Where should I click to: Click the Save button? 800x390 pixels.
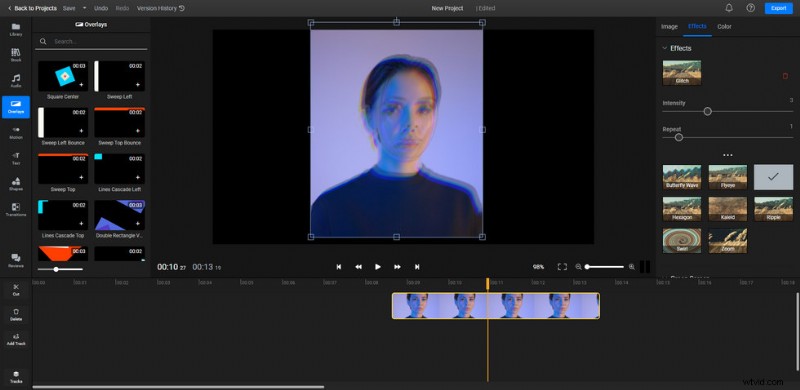[69, 8]
